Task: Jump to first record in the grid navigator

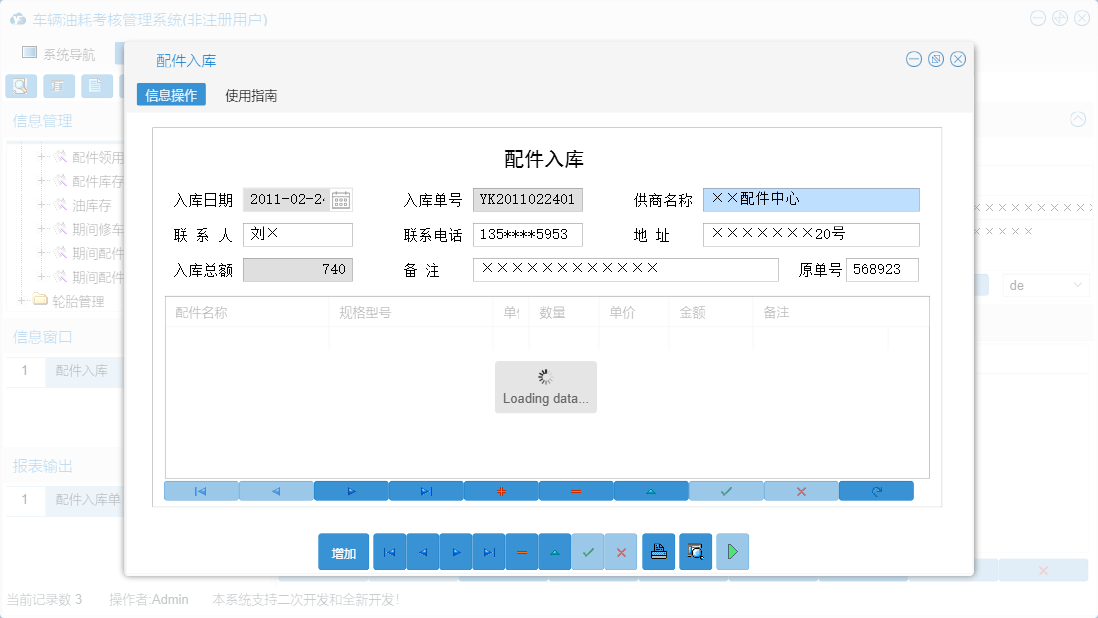Action: click(x=202, y=490)
